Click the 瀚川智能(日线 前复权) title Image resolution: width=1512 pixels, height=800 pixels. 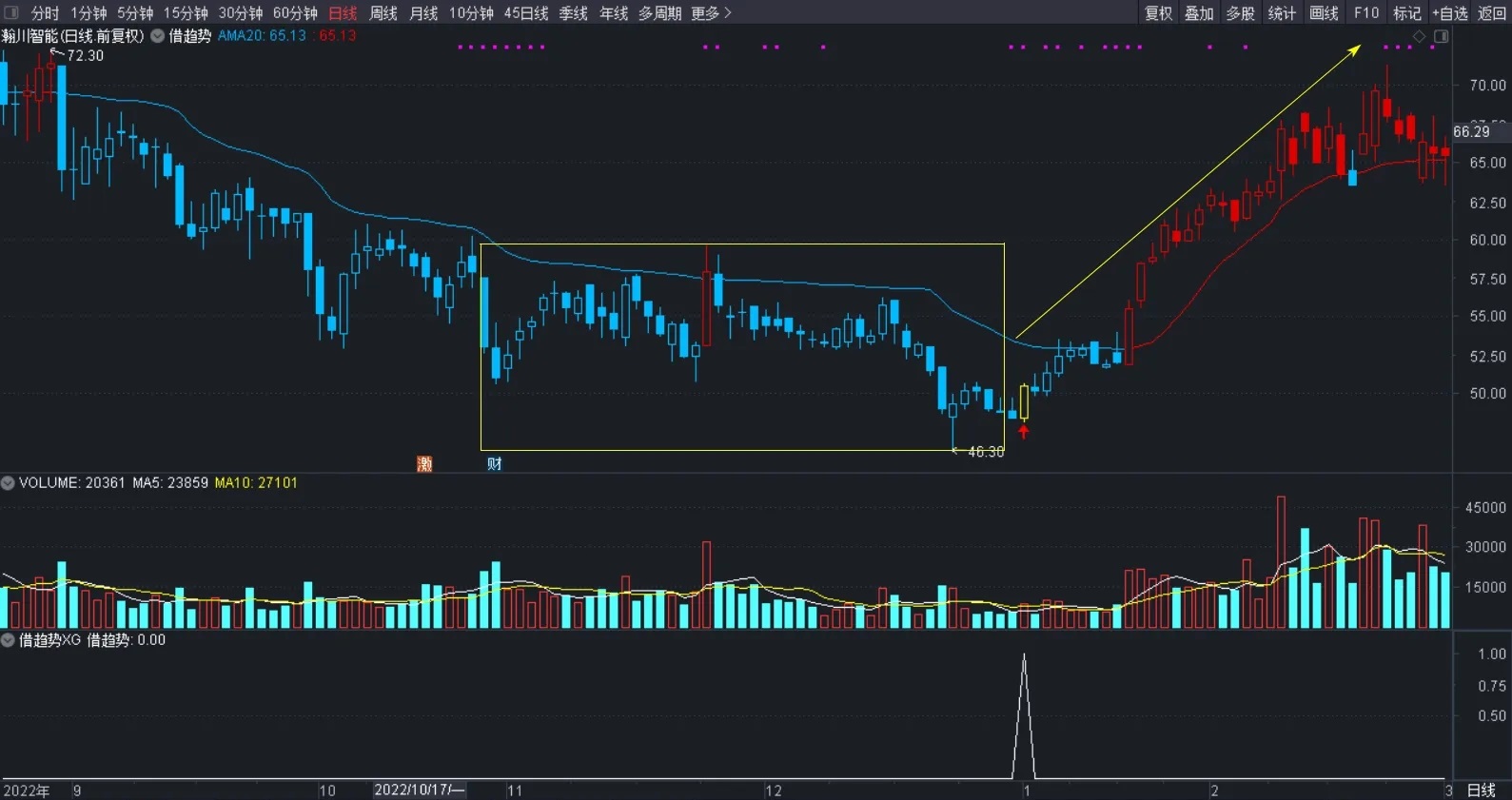(72, 36)
